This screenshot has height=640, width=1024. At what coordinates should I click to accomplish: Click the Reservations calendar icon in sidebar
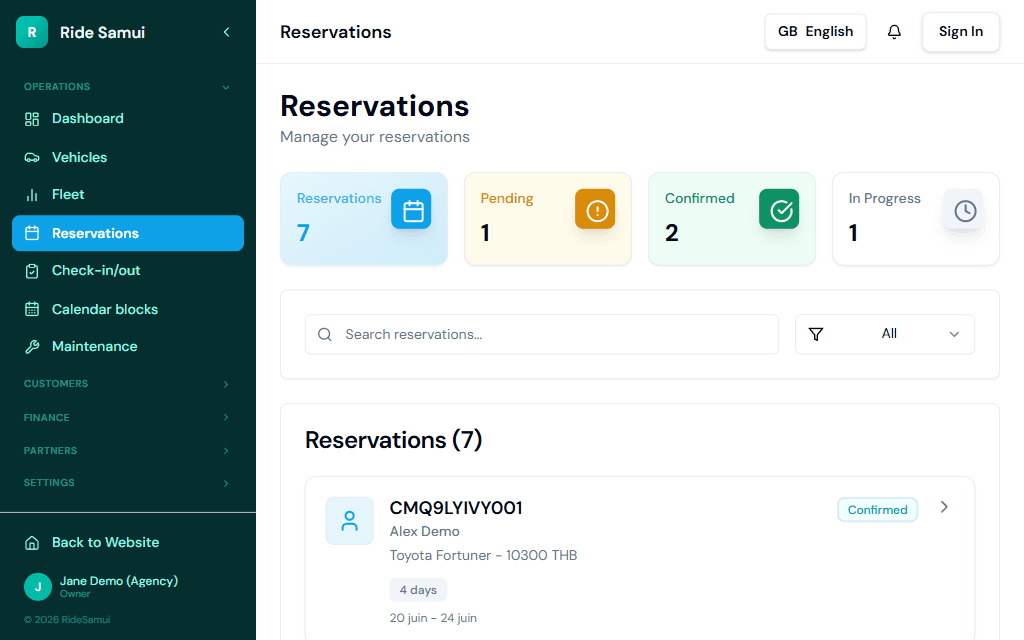32,233
